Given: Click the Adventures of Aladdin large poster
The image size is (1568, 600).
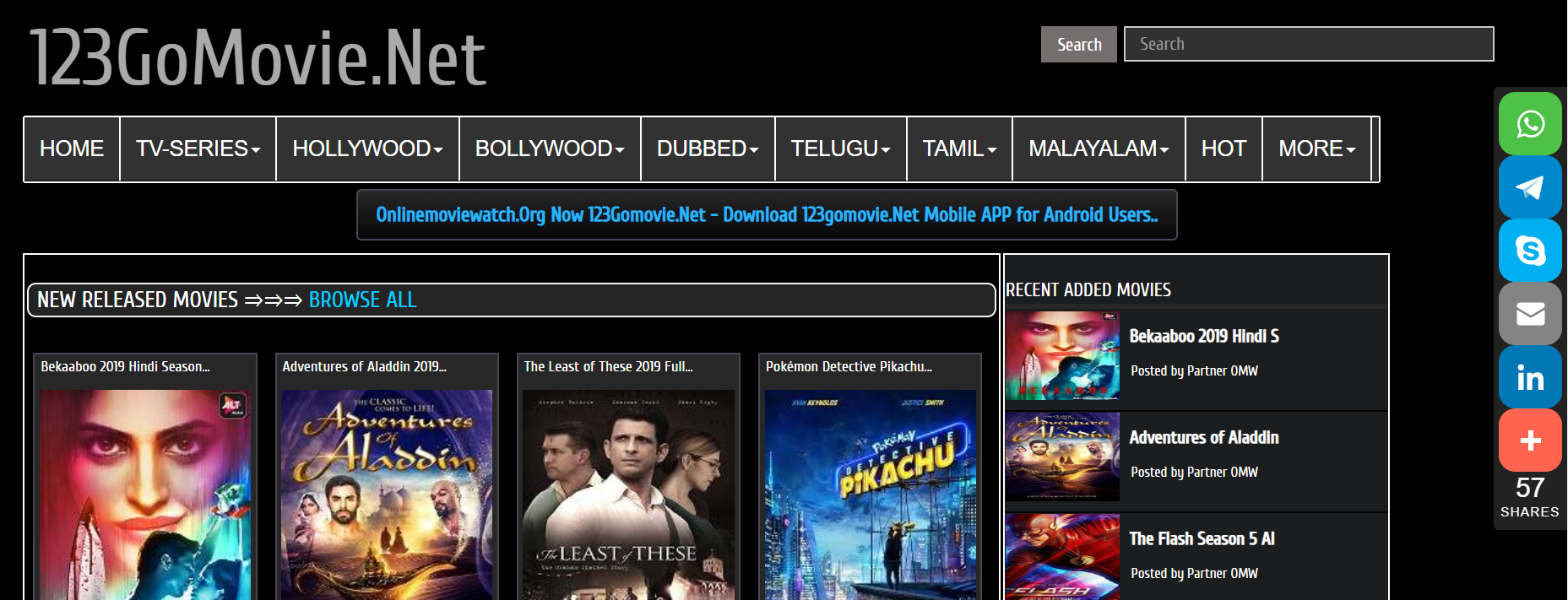Looking at the screenshot, I should pos(387,495).
